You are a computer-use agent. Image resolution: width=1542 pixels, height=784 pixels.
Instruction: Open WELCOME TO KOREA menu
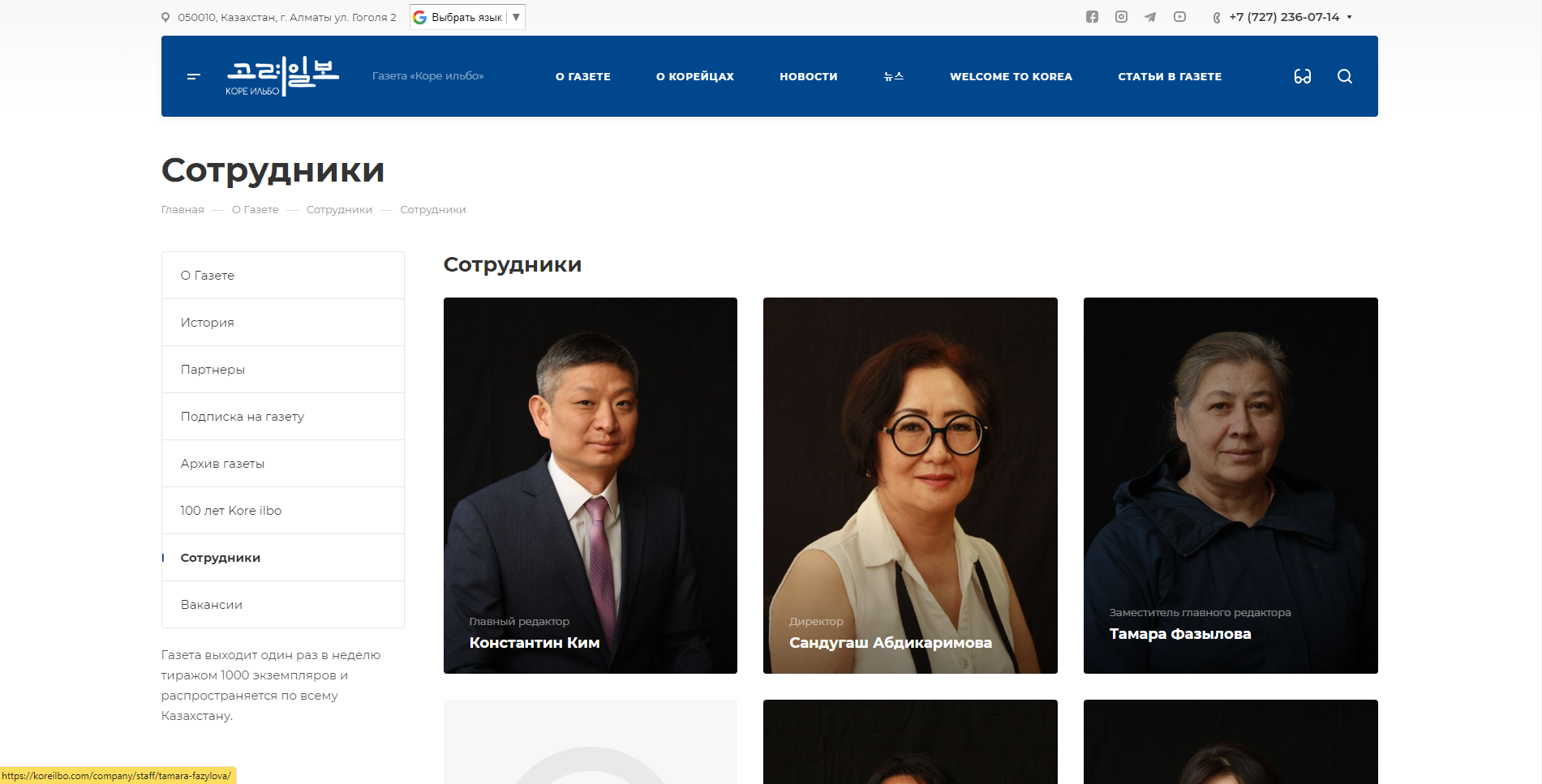pyautogui.click(x=1011, y=76)
